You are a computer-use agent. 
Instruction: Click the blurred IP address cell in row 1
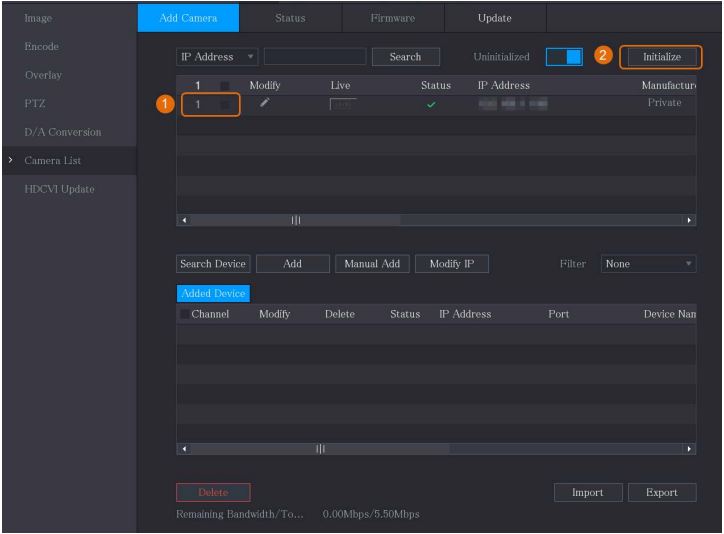513,104
